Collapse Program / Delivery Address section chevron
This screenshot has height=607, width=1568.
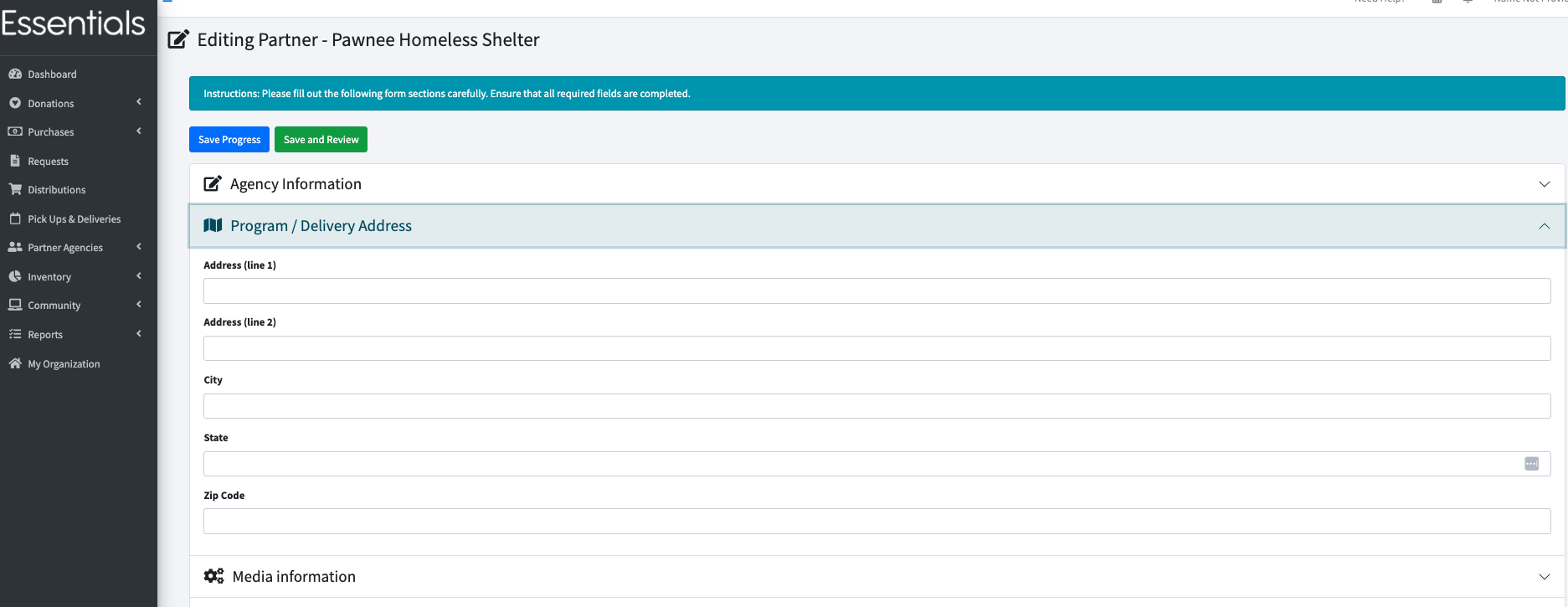pyautogui.click(x=1545, y=226)
